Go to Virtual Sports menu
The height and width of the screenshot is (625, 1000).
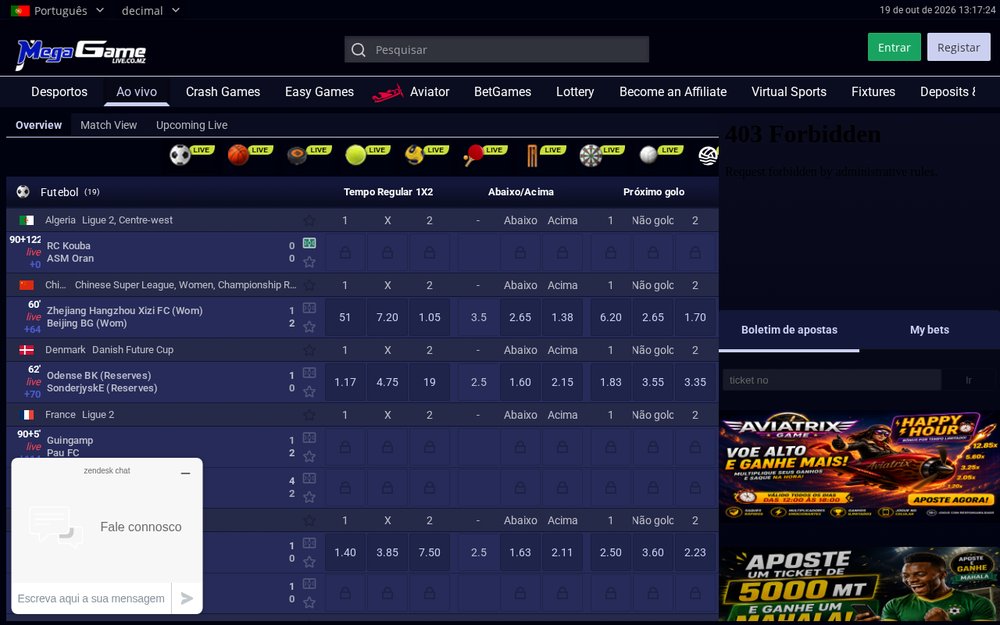[x=789, y=92]
